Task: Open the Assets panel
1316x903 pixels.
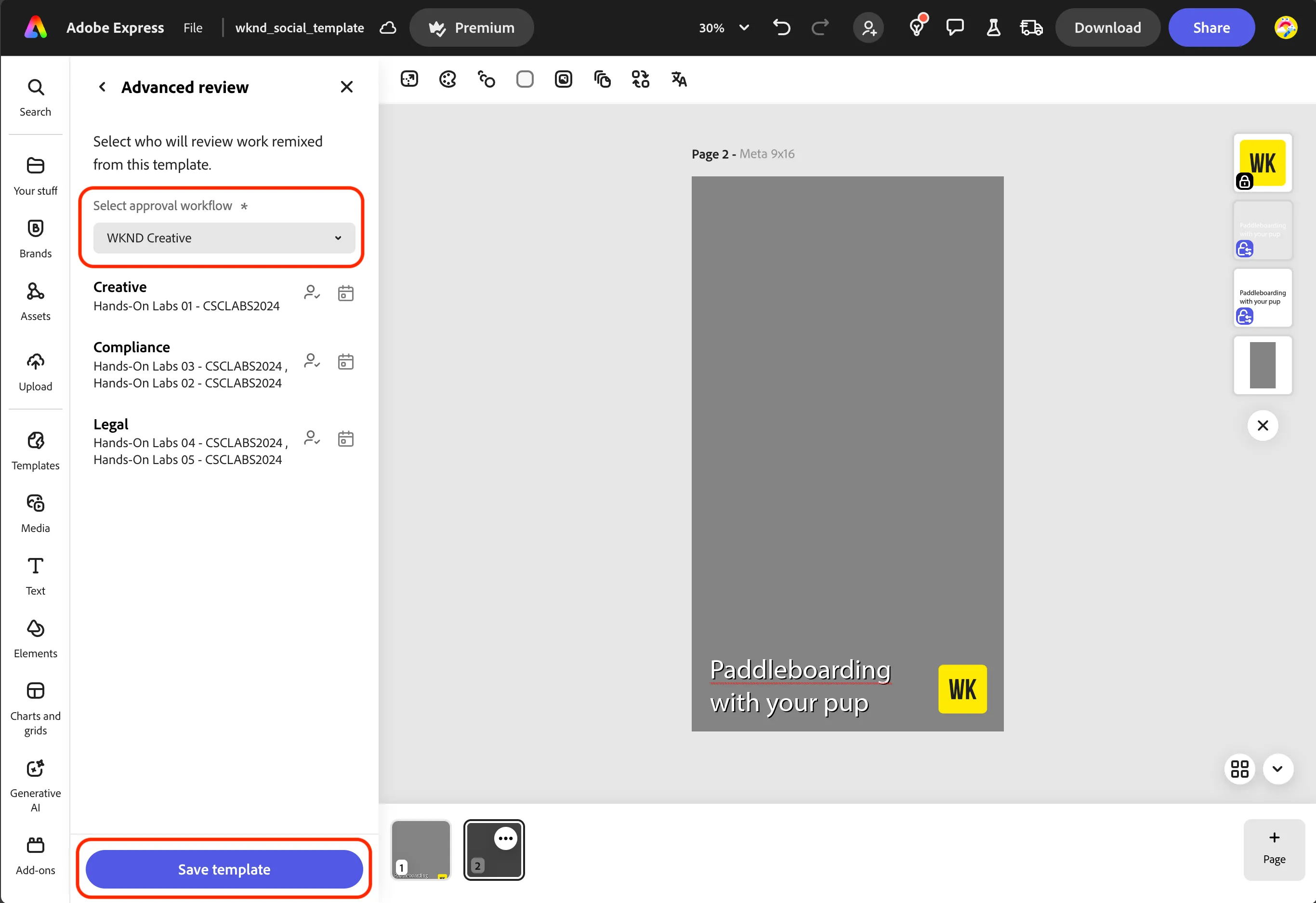Action: pyautogui.click(x=35, y=302)
